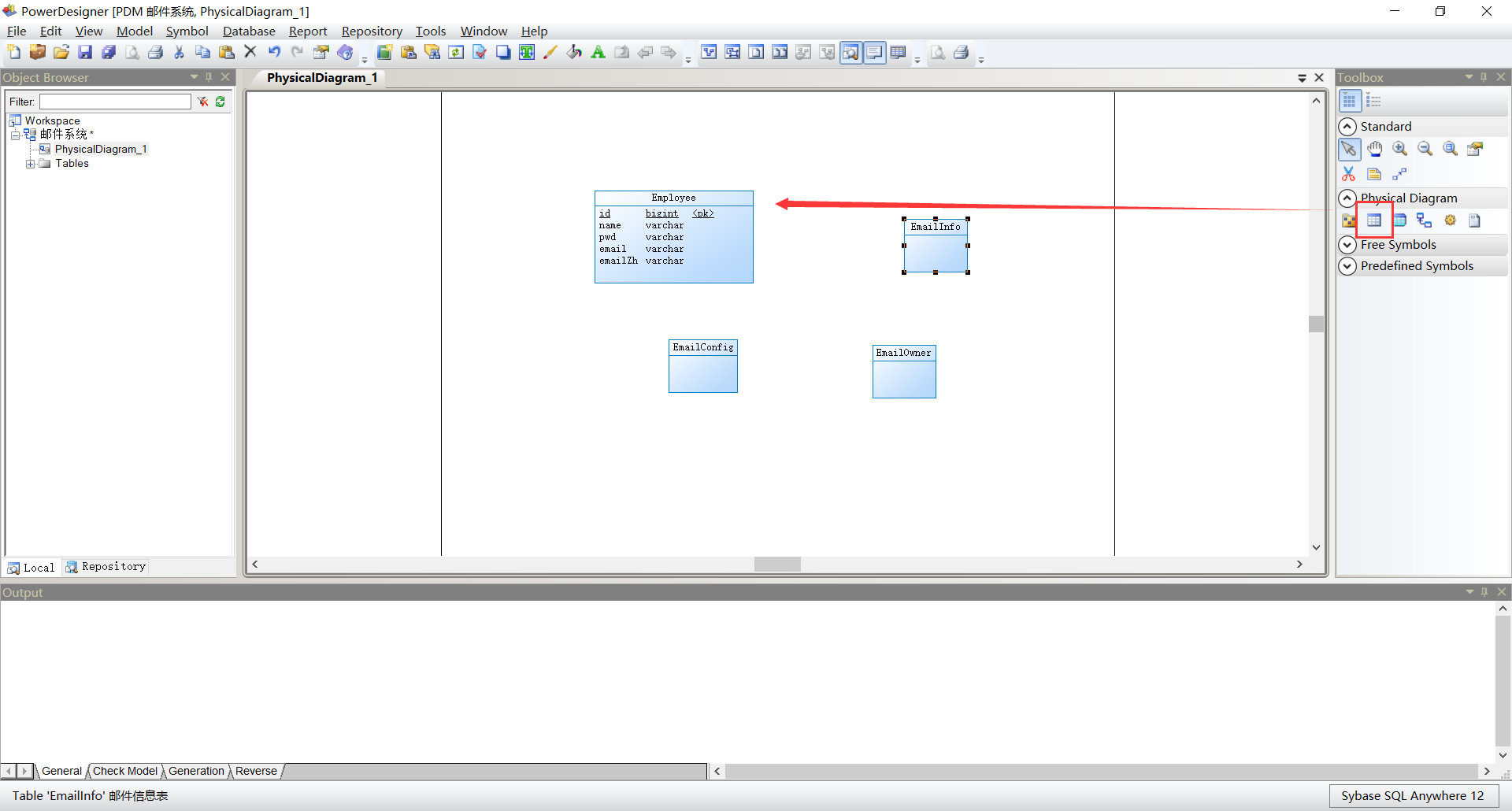The width and height of the screenshot is (1512, 811).
Task: Click the Undo arrow toolbar icon
Action: pyautogui.click(x=274, y=53)
